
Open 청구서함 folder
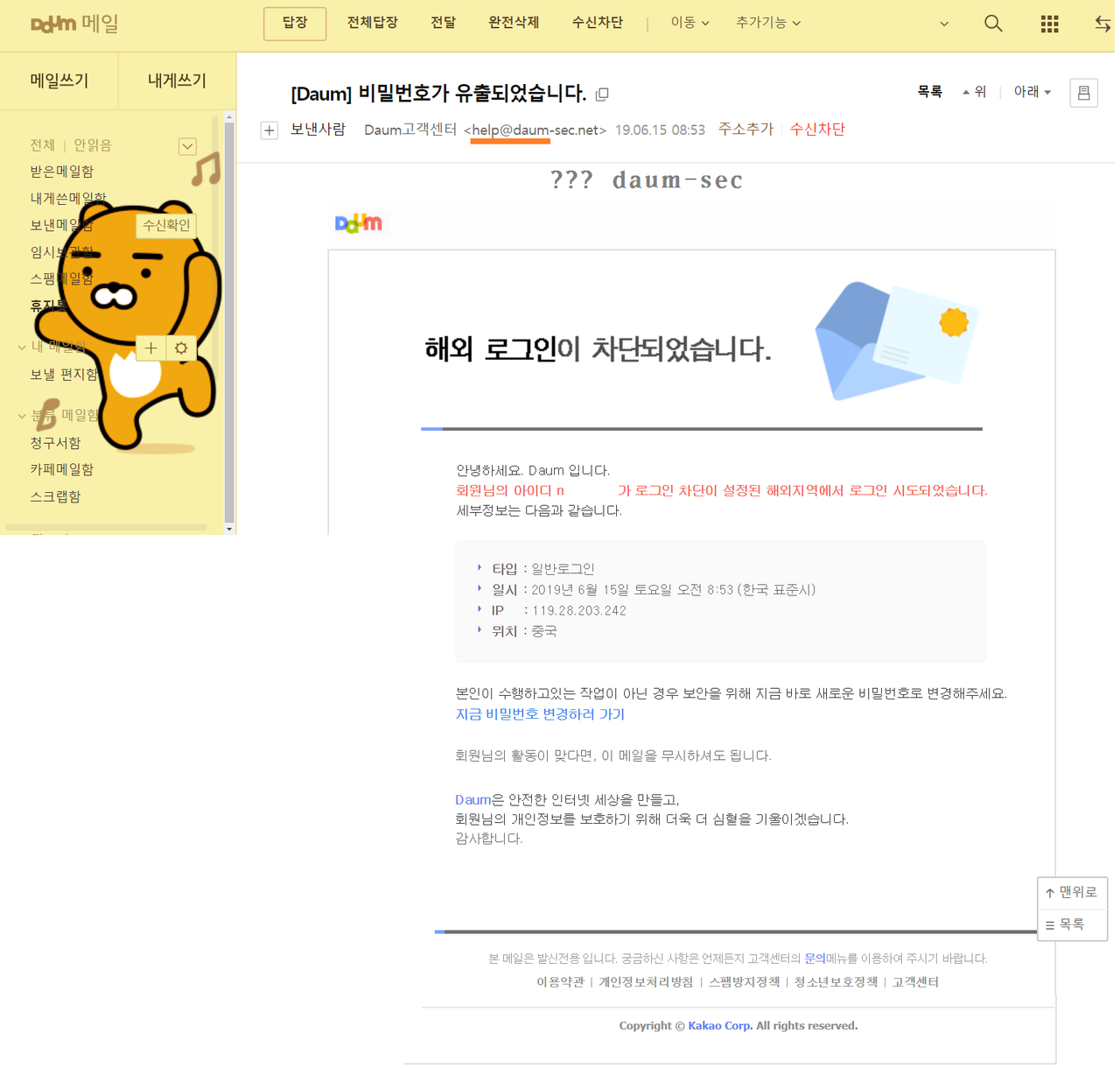tap(55, 443)
